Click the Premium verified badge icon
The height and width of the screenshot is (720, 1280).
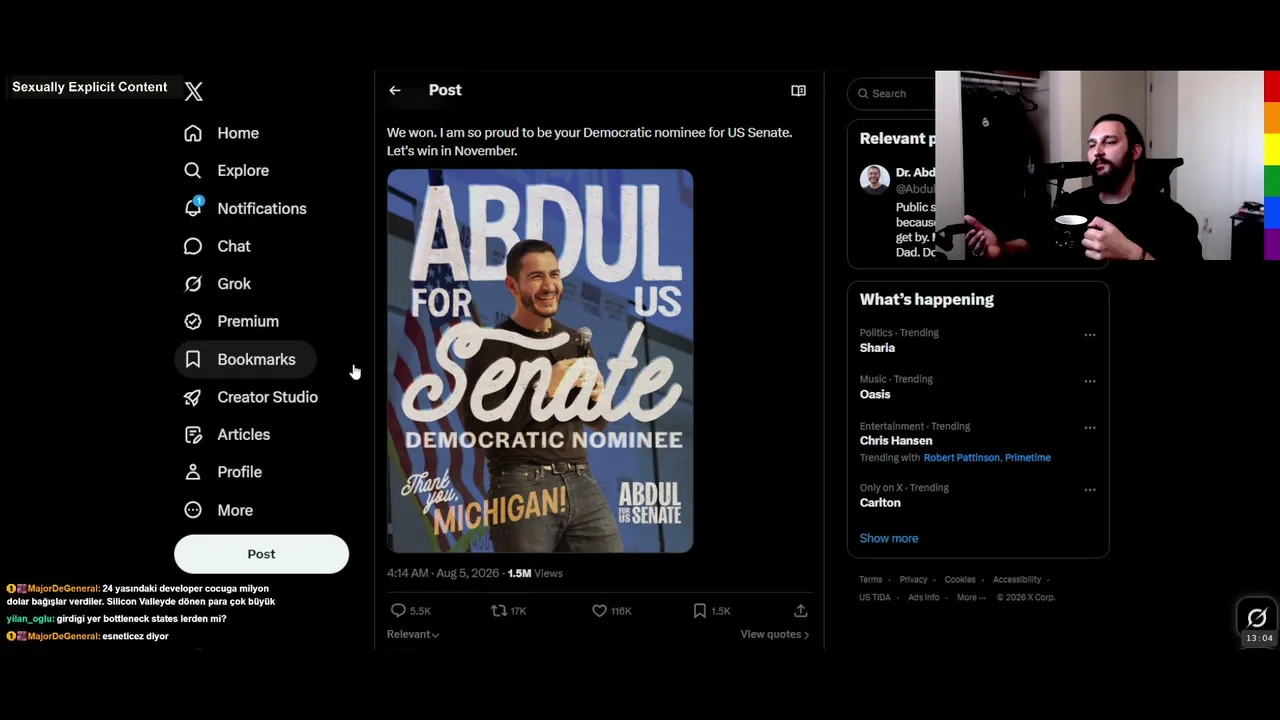[193, 321]
